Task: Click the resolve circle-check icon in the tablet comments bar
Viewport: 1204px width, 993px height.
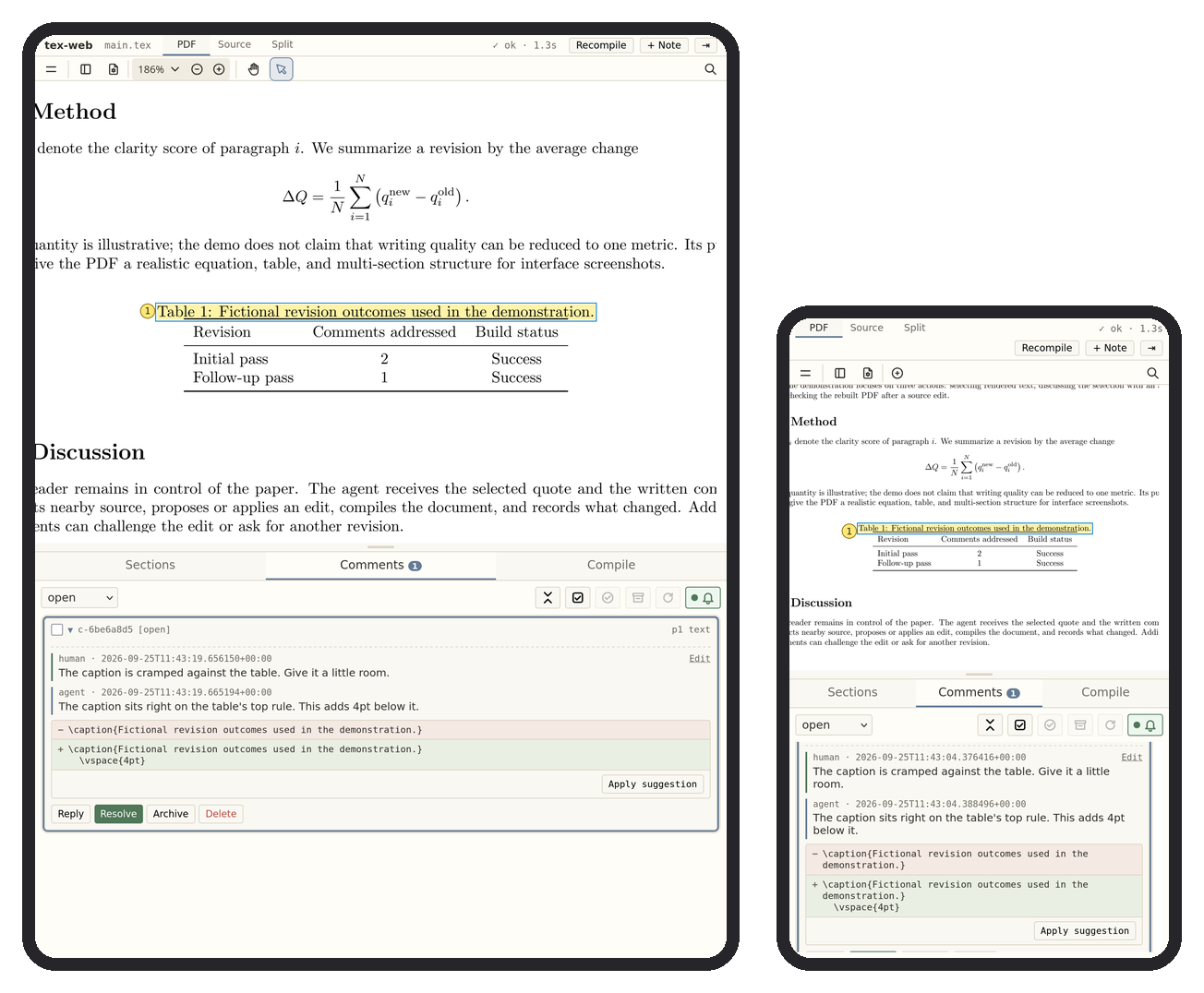Action: click(x=608, y=598)
